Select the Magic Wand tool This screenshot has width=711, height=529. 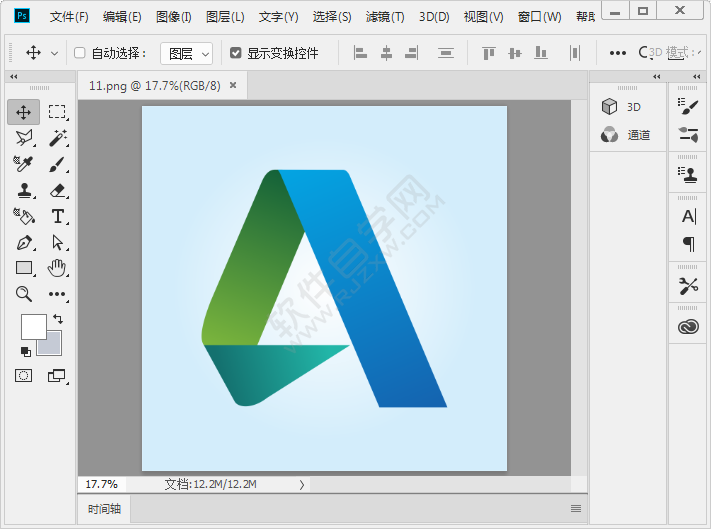[58, 138]
